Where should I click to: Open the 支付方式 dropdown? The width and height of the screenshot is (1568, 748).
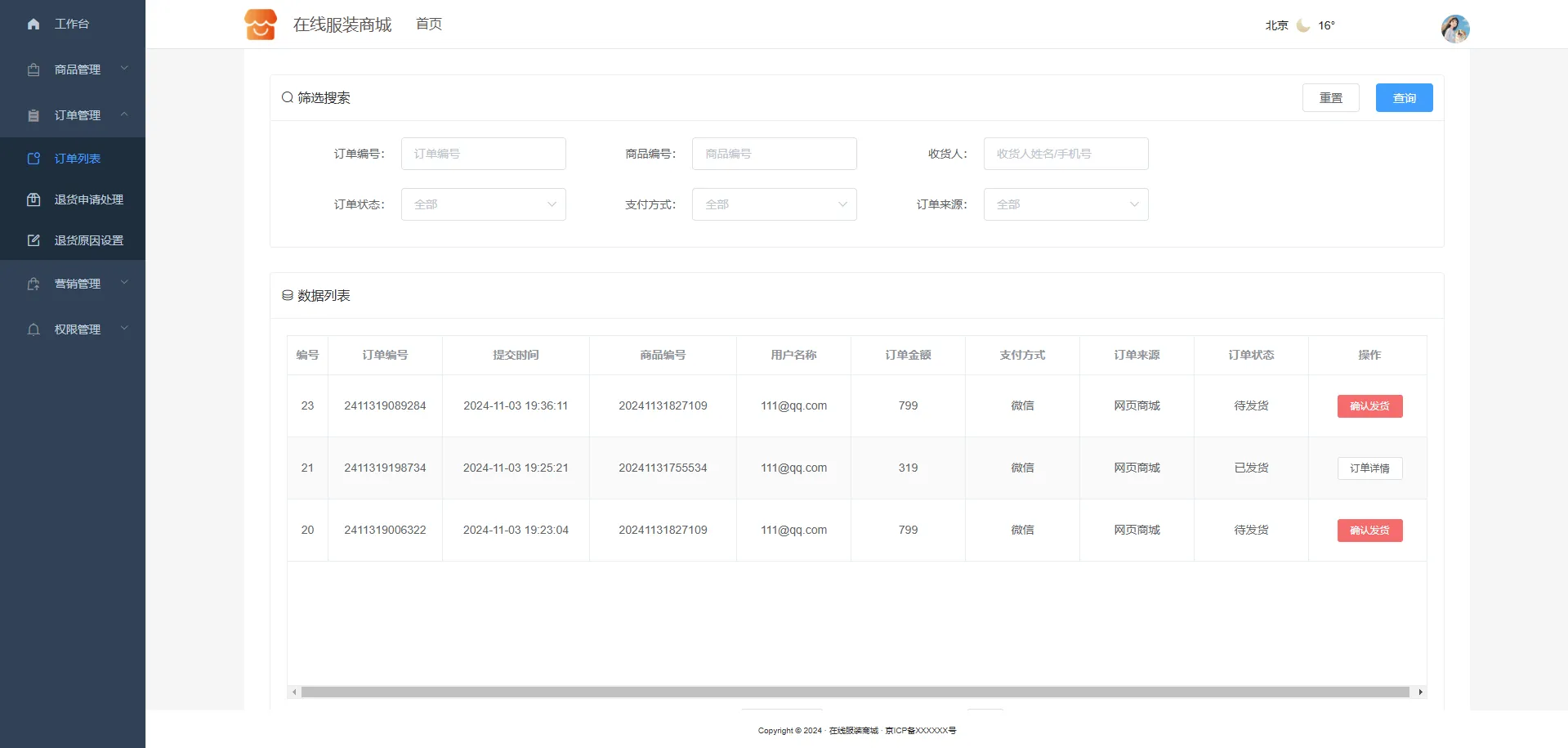(774, 204)
